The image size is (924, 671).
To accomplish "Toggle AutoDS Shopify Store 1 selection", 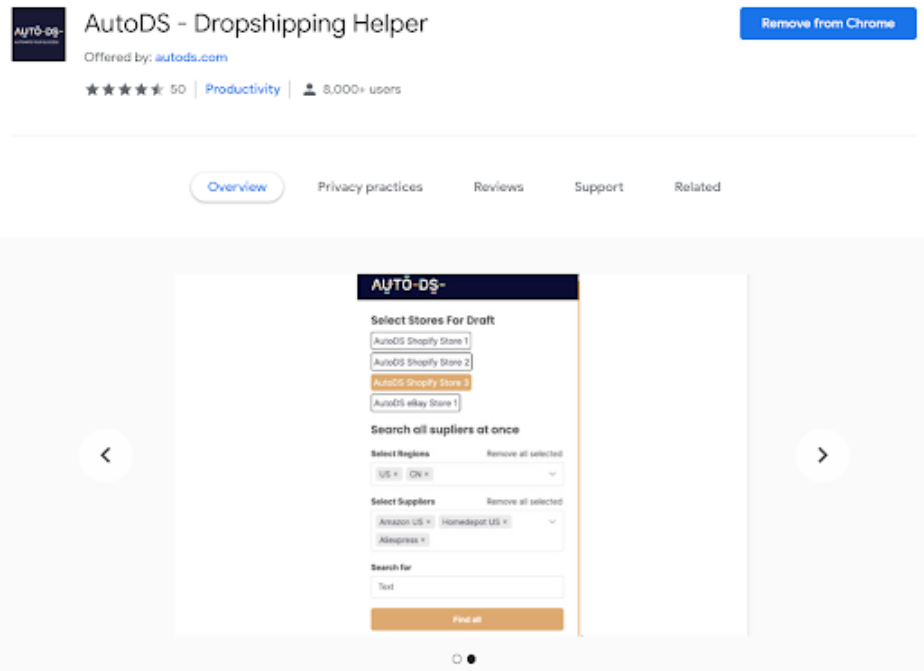I will (421, 341).
